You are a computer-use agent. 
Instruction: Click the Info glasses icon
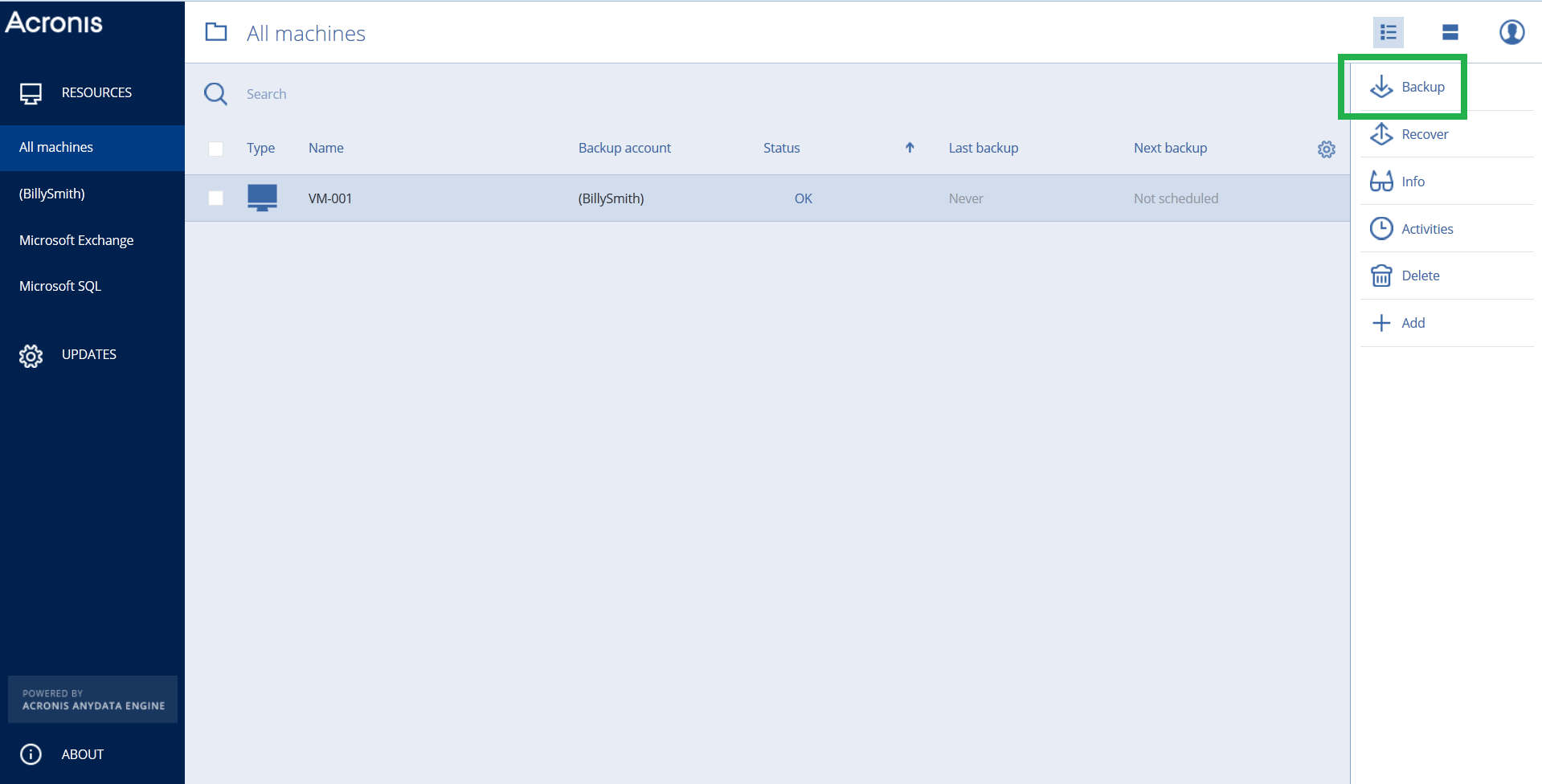(x=1381, y=182)
